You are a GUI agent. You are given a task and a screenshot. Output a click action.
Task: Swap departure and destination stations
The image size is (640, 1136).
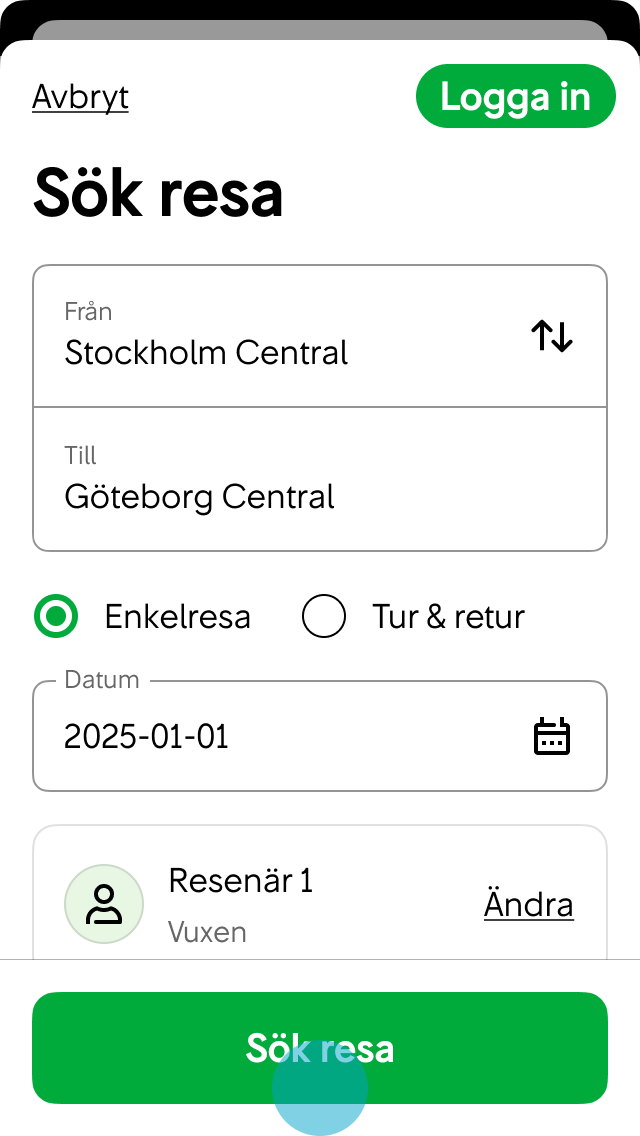click(x=551, y=336)
